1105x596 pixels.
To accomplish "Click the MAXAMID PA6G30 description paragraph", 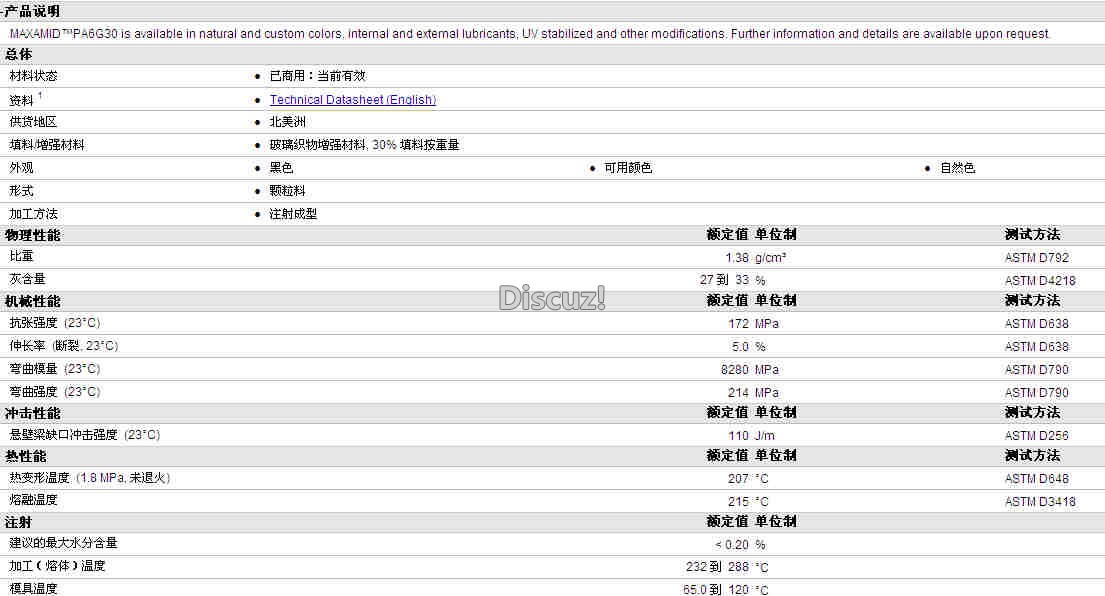I will (x=530, y=33).
